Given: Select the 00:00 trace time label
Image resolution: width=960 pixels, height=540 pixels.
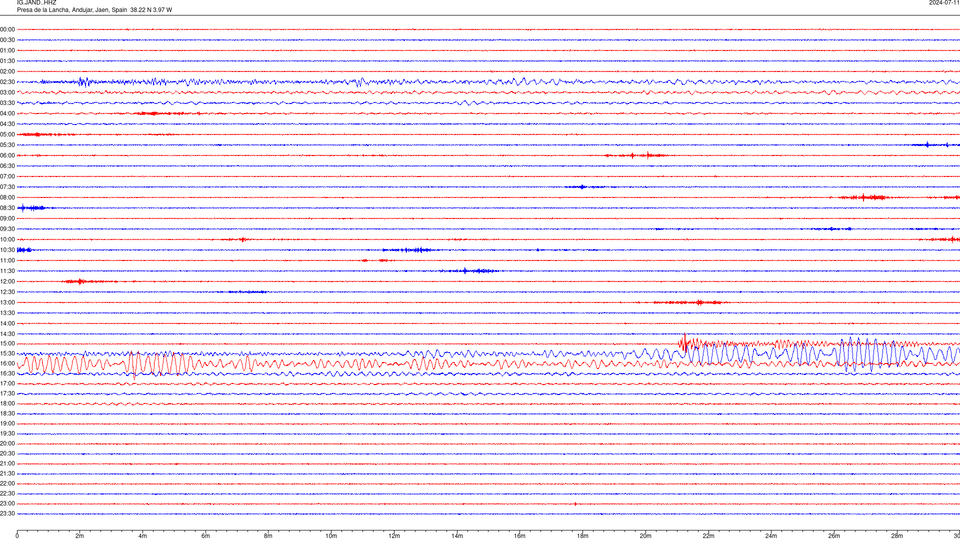Looking at the screenshot, I should point(7,29).
